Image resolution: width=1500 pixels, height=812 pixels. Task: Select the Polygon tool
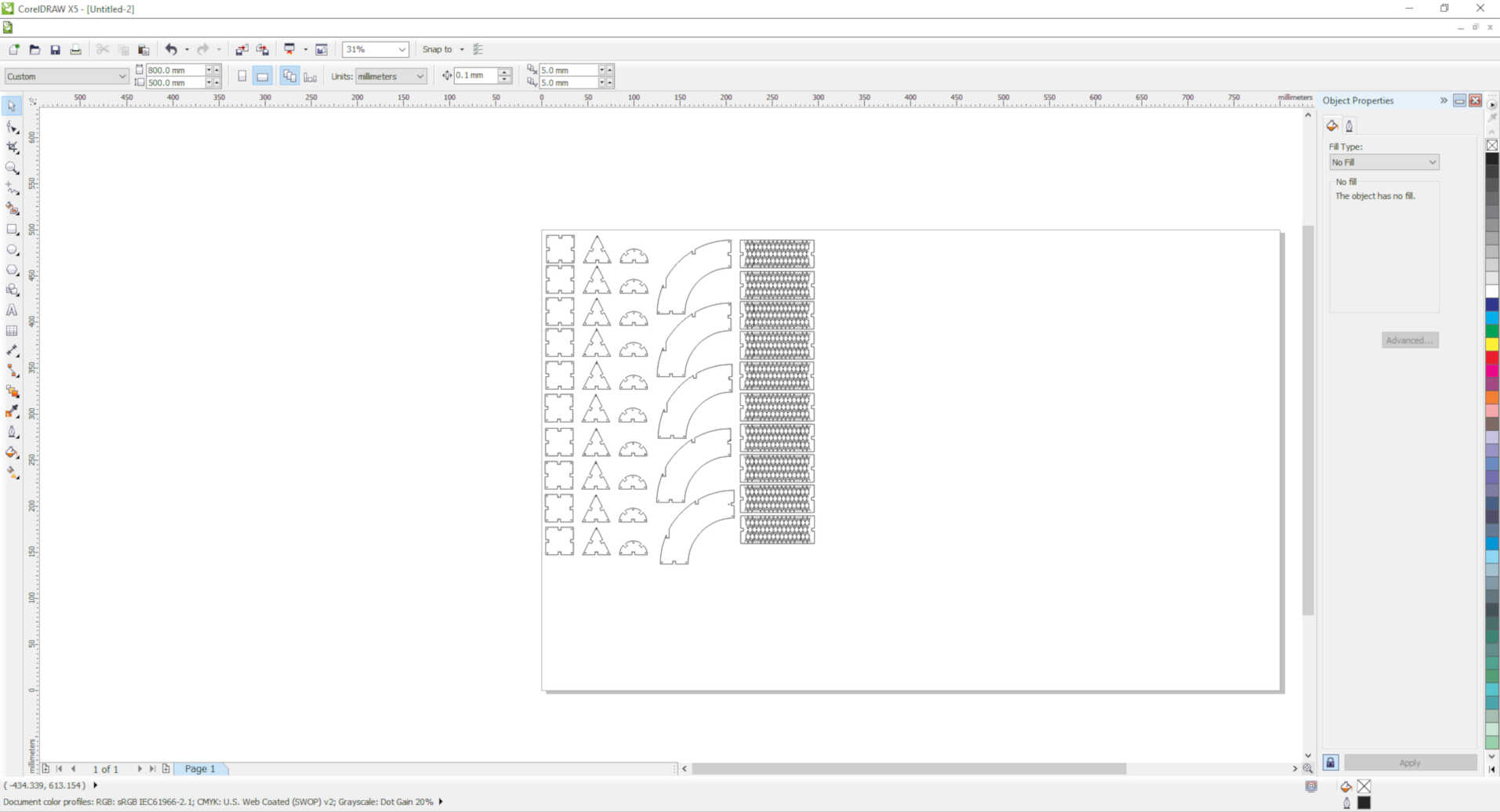(x=12, y=270)
